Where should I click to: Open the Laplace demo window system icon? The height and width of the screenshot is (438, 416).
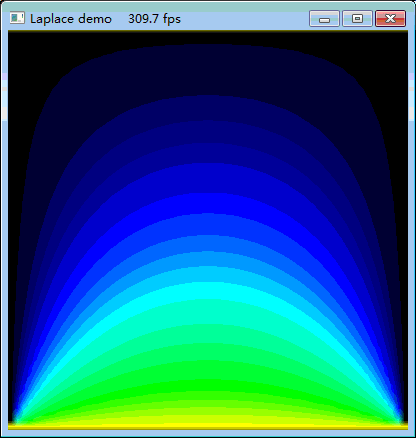coord(17,18)
